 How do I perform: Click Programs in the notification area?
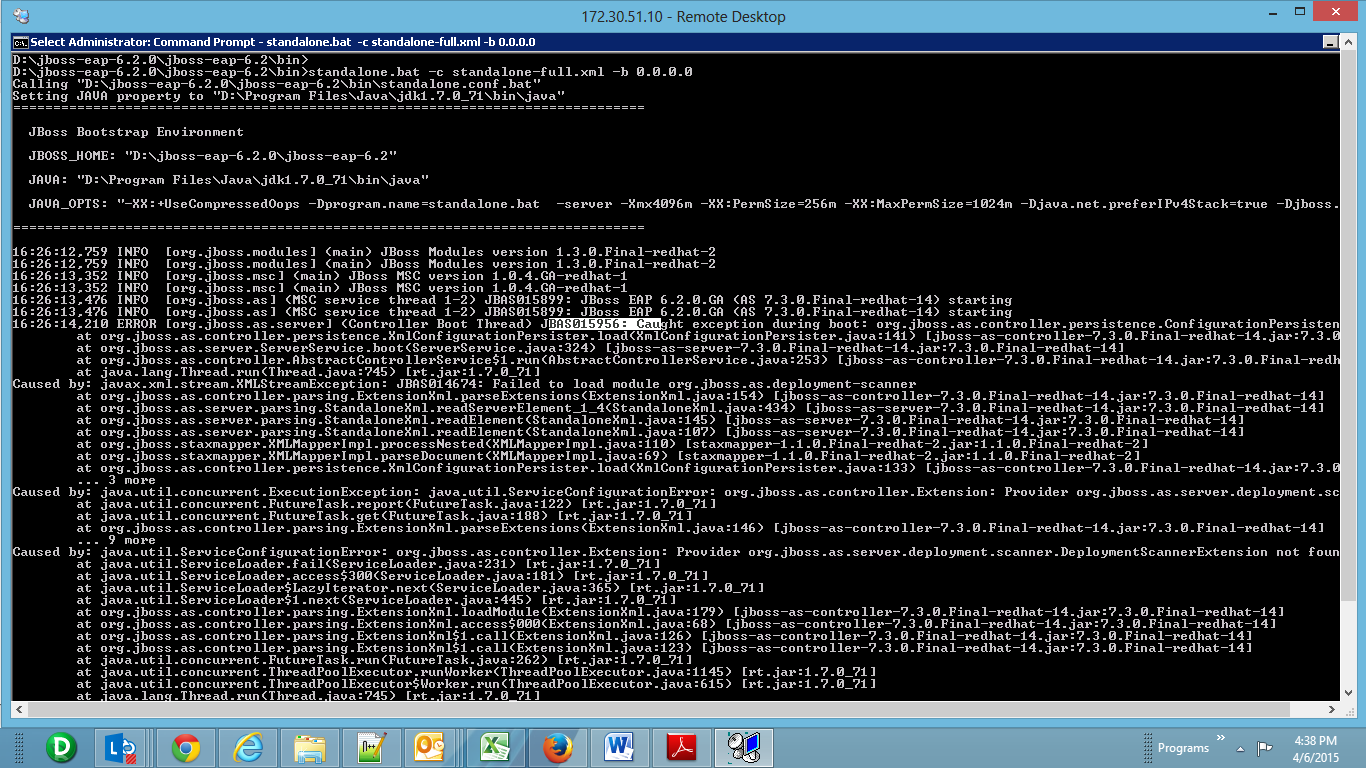pos(1184,747)
